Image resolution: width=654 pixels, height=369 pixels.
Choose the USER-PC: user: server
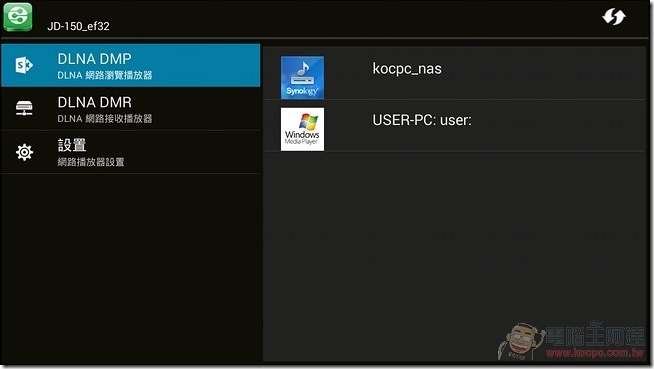[x=454, y=126]
